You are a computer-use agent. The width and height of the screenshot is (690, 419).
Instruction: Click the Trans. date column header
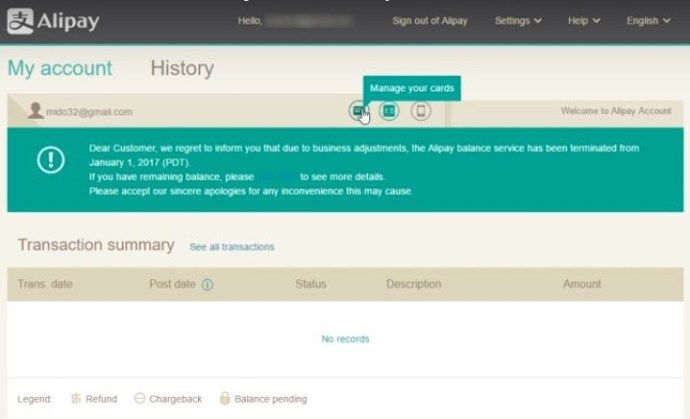pos(45,285)
